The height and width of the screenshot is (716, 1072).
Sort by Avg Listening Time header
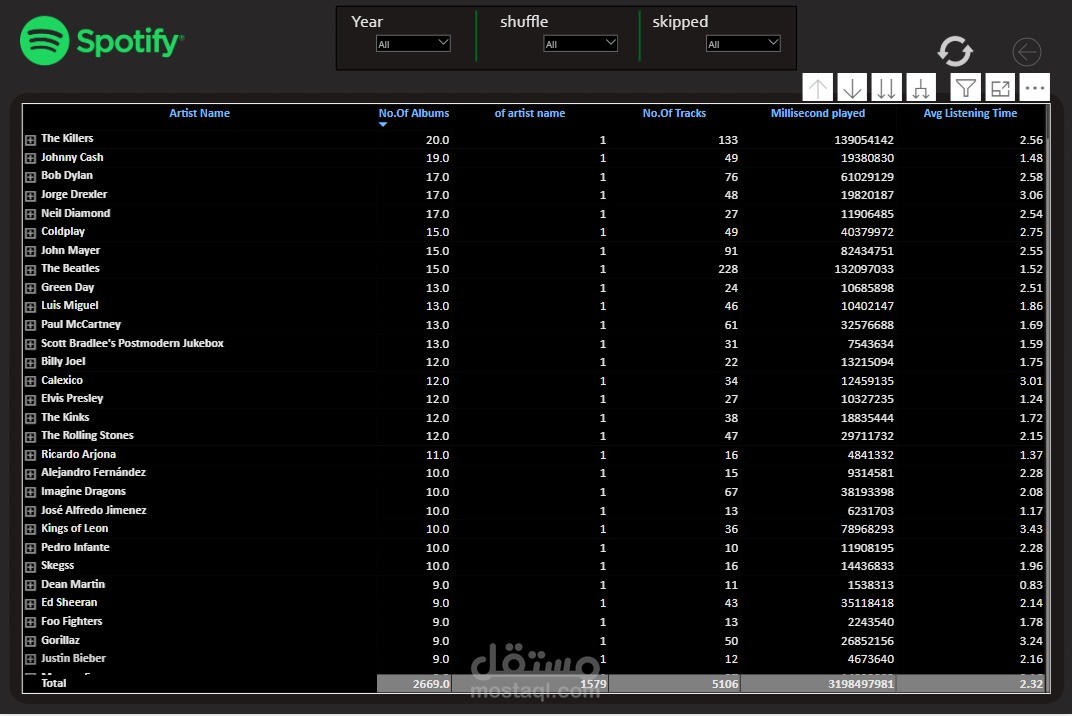click(969, 114)
